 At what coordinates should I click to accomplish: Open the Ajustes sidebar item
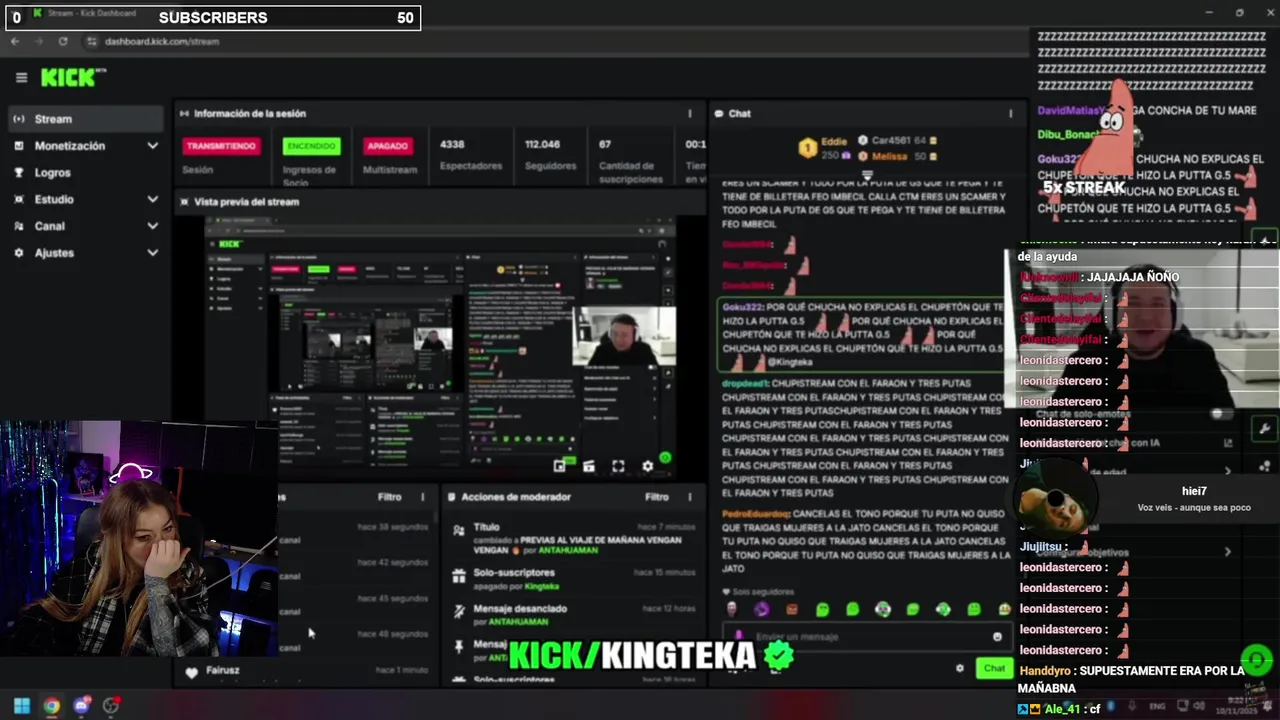tap(84, 253)
